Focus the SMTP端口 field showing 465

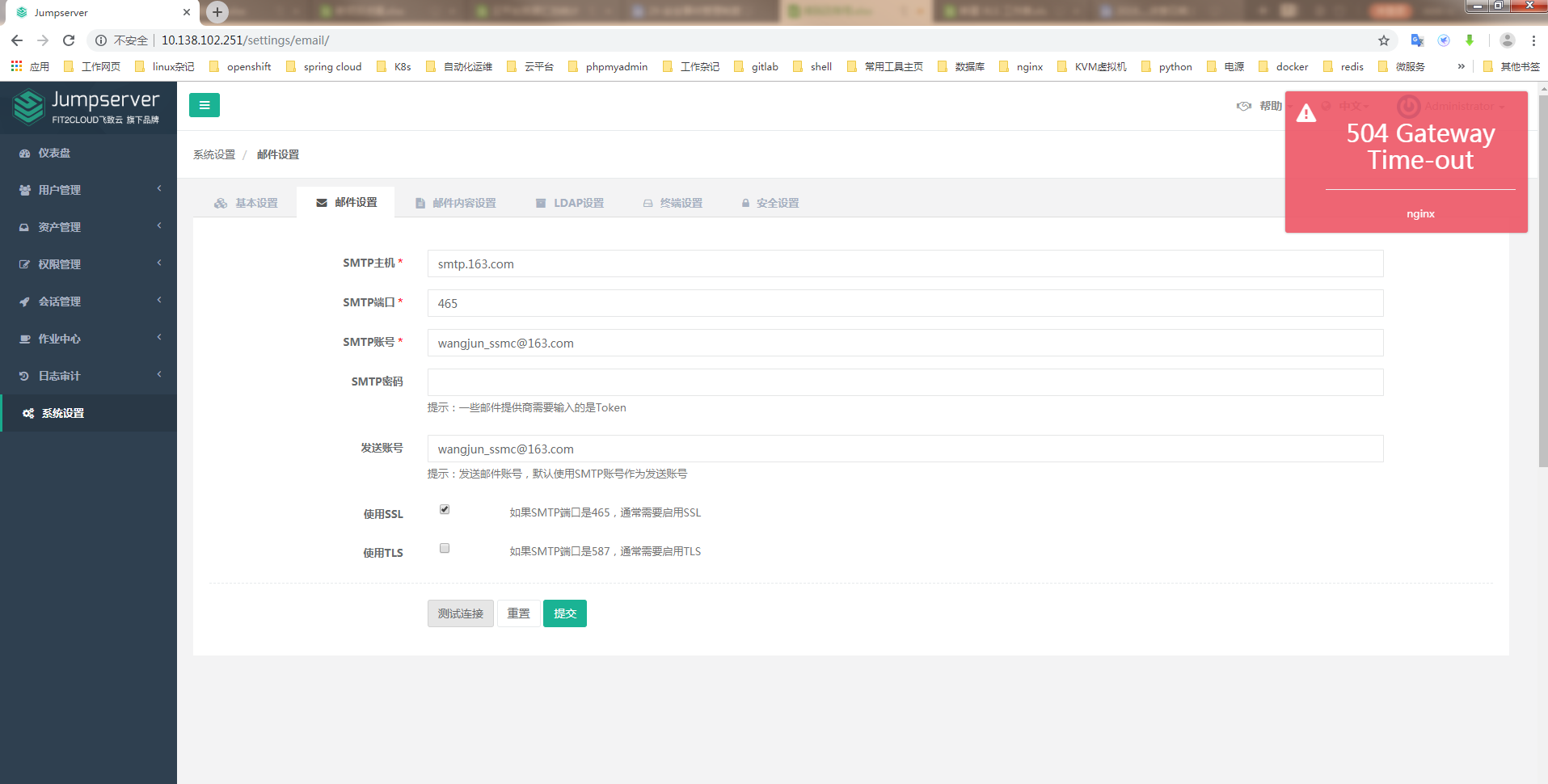905,303
